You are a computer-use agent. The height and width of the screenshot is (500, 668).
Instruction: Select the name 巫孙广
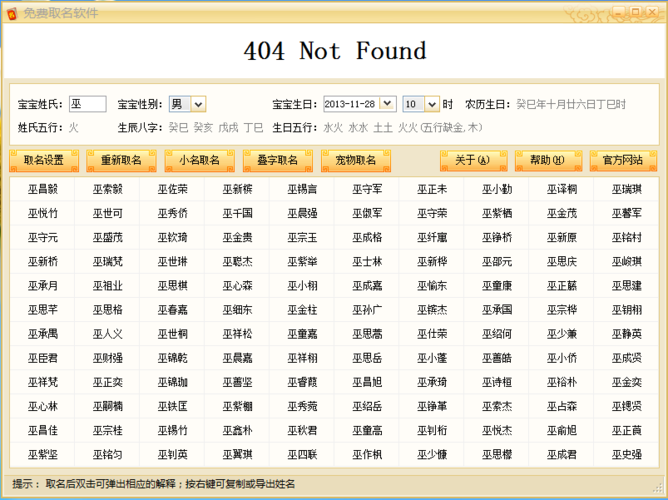coord(367,310)
